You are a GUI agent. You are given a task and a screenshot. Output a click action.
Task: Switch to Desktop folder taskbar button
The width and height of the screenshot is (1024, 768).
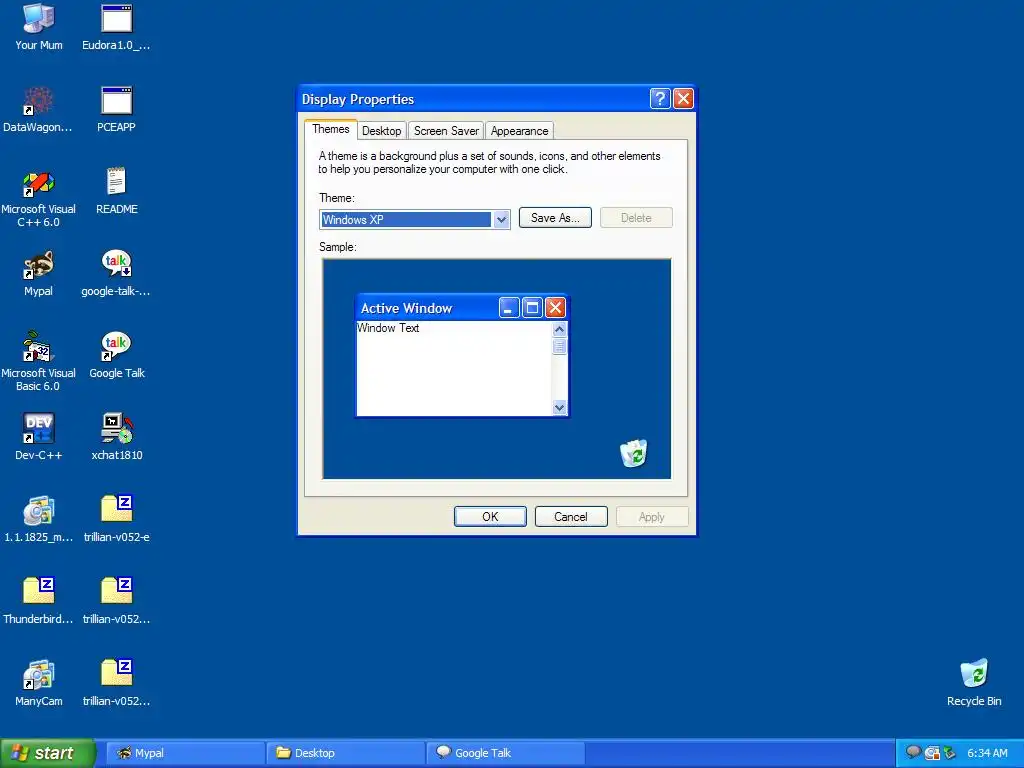(x=346, y=753)
